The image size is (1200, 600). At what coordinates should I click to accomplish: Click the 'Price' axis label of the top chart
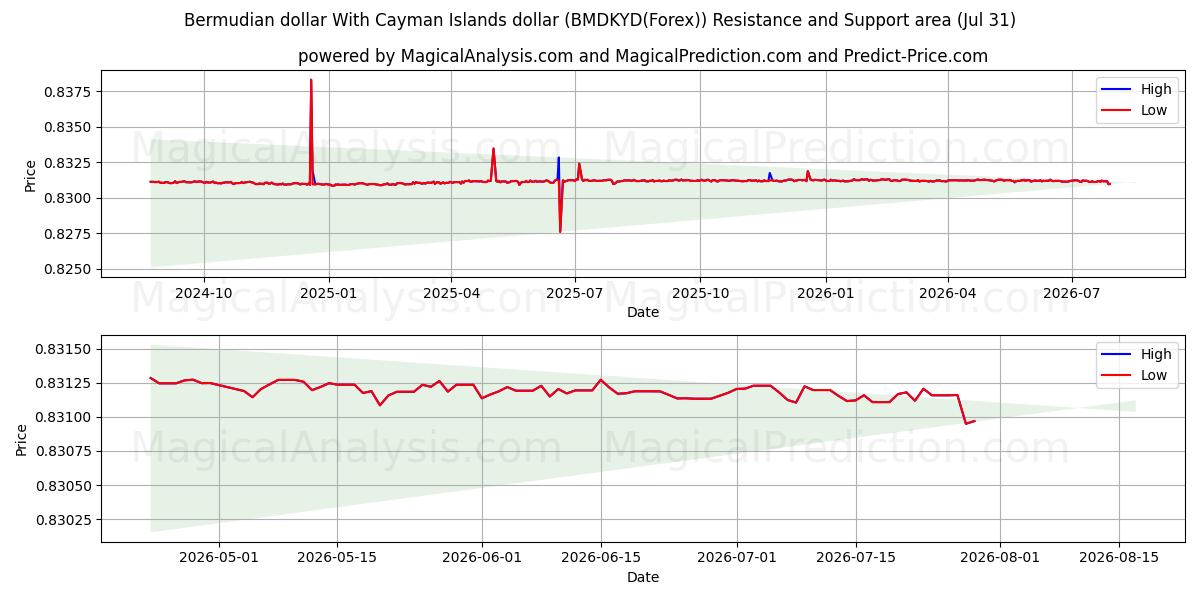(30, 176)
